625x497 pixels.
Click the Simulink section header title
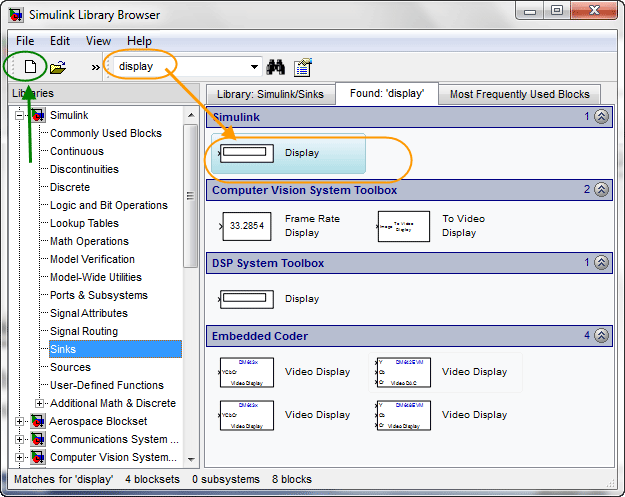(236, 117)
